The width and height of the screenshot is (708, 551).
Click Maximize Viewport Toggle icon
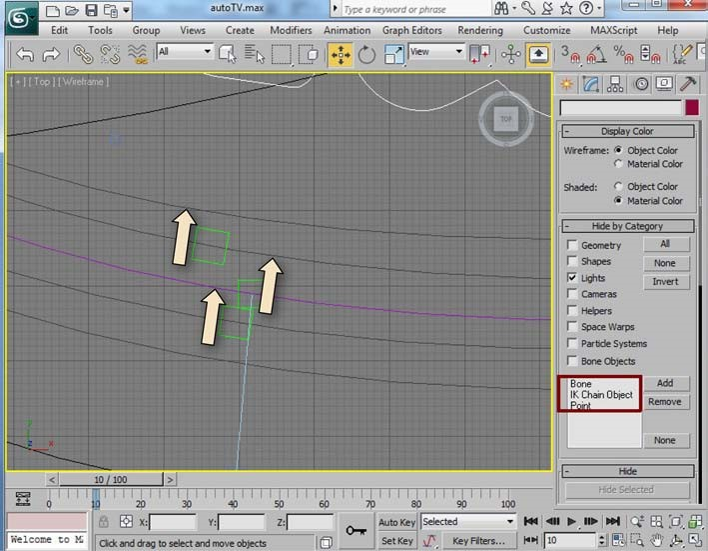pos(695,540)
